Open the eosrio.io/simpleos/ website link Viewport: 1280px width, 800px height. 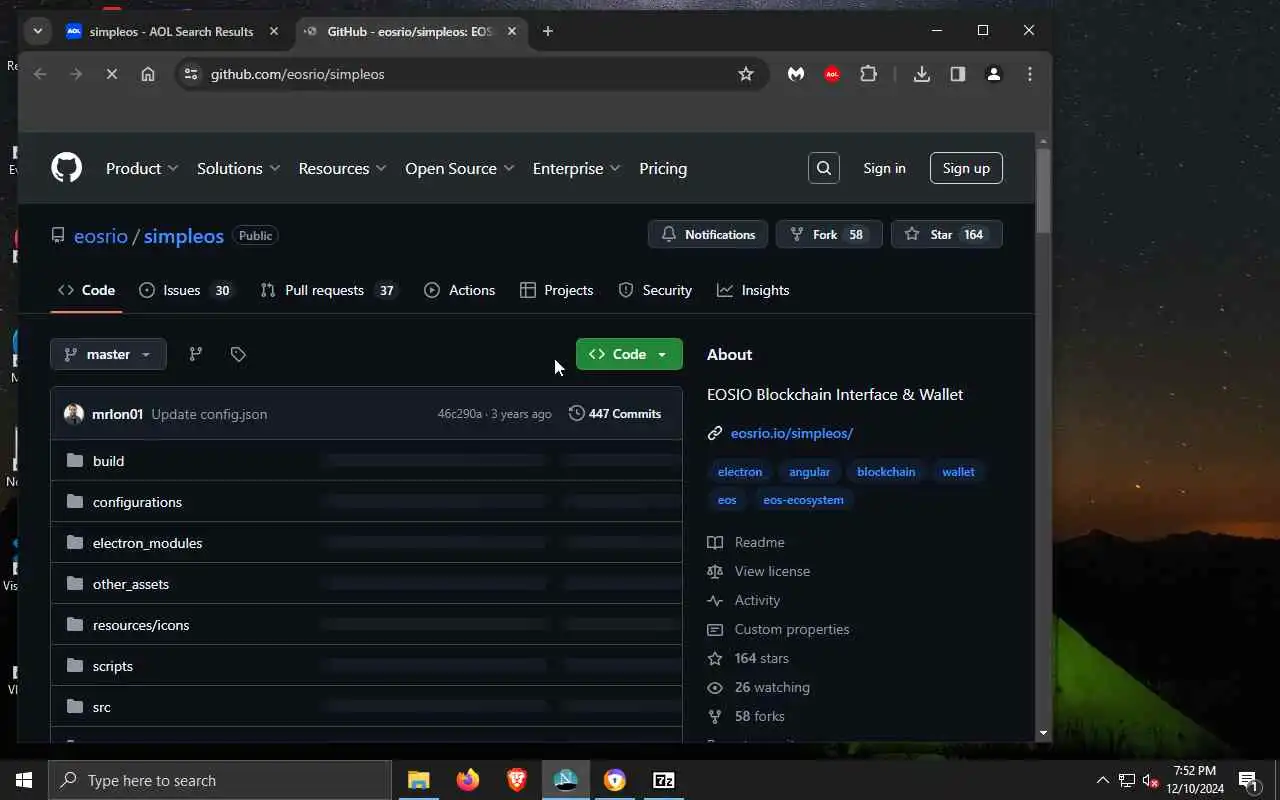pyautogui.click(x=792, y=433)
